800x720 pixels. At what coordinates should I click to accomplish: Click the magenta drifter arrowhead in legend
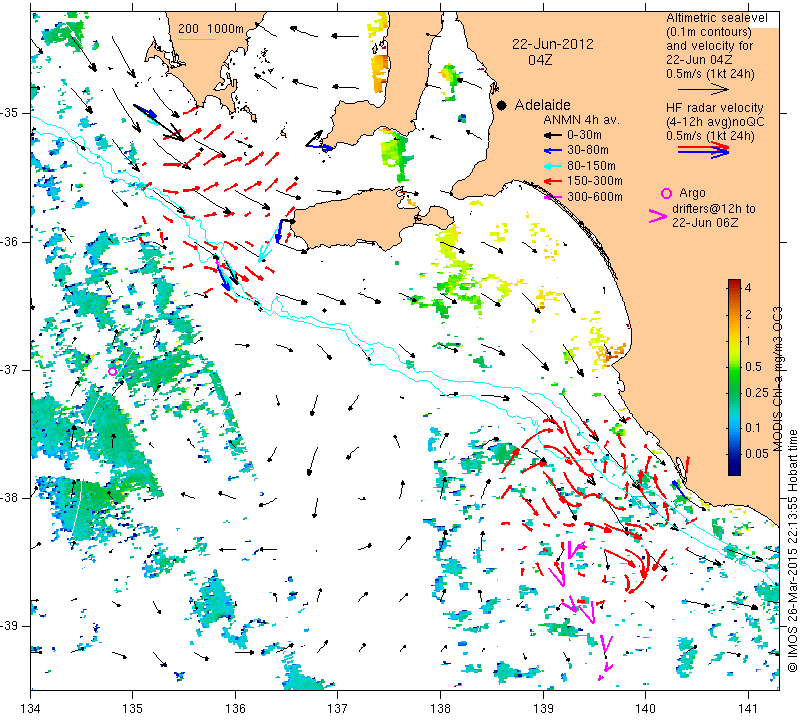[x=658, y=216]
